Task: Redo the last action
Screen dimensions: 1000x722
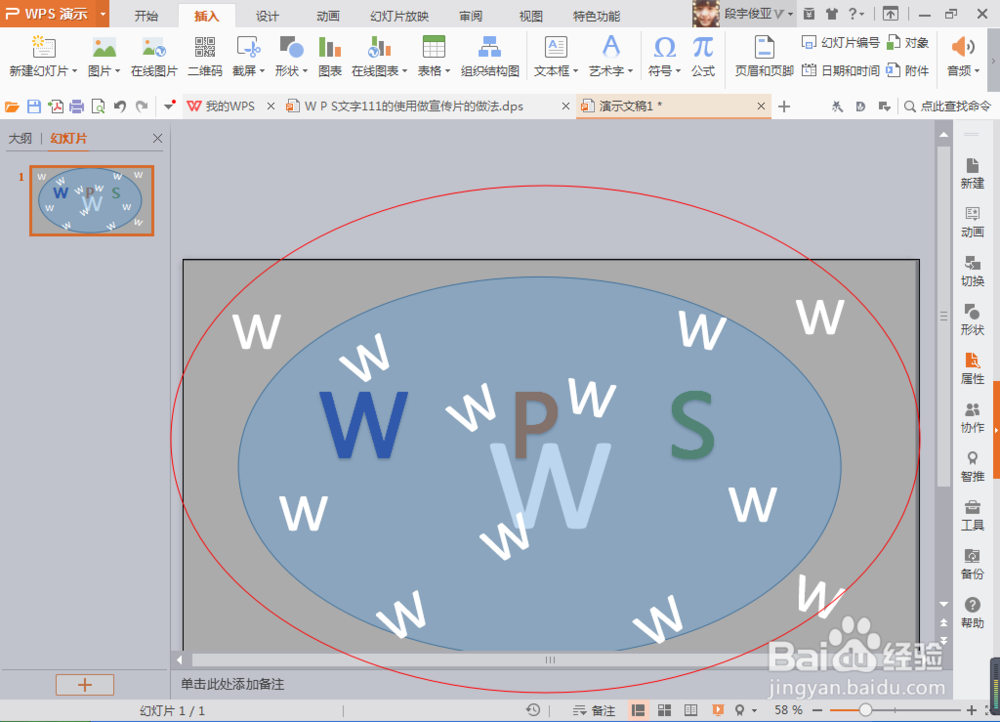Action: 142,107
